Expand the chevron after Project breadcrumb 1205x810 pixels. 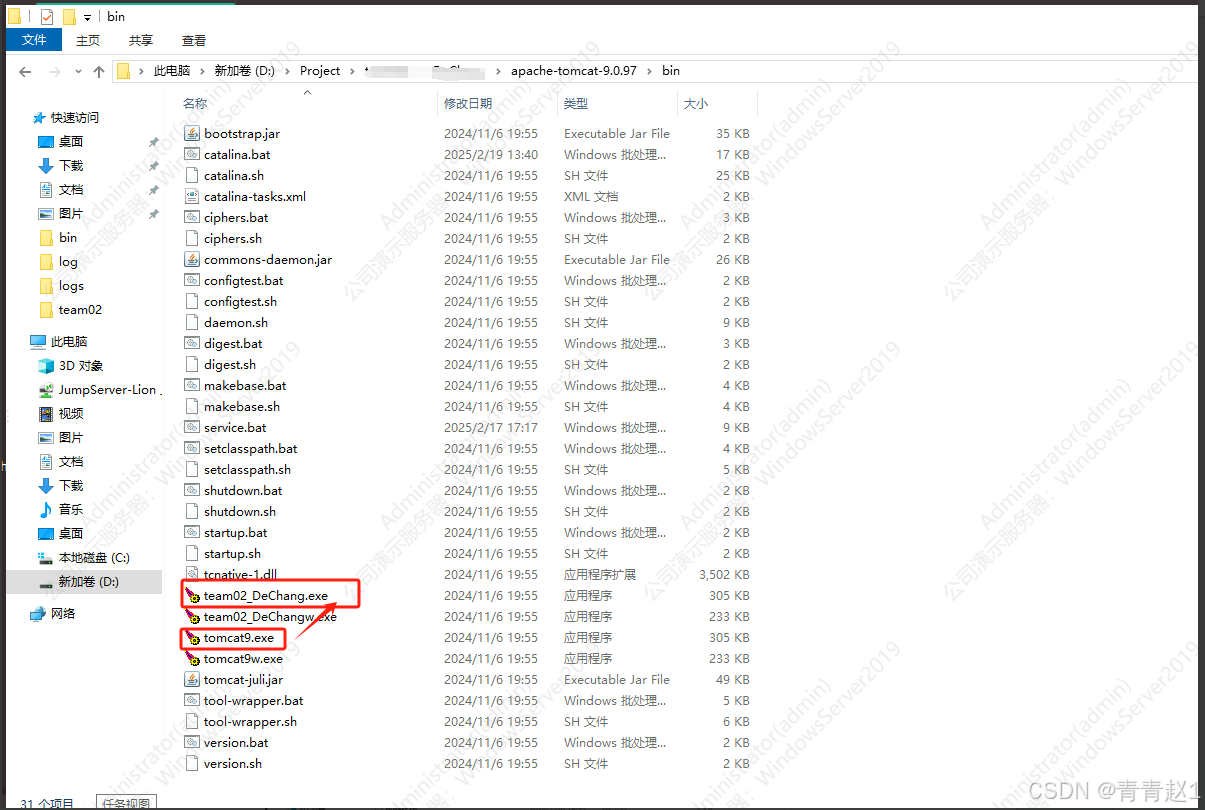[352, 71]
